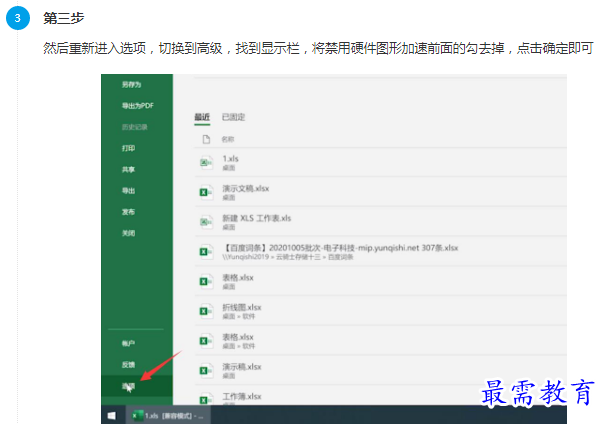Open the 导出 page
Image resolution: width=603 pixels, height=424 pixels.
point(128,191)
